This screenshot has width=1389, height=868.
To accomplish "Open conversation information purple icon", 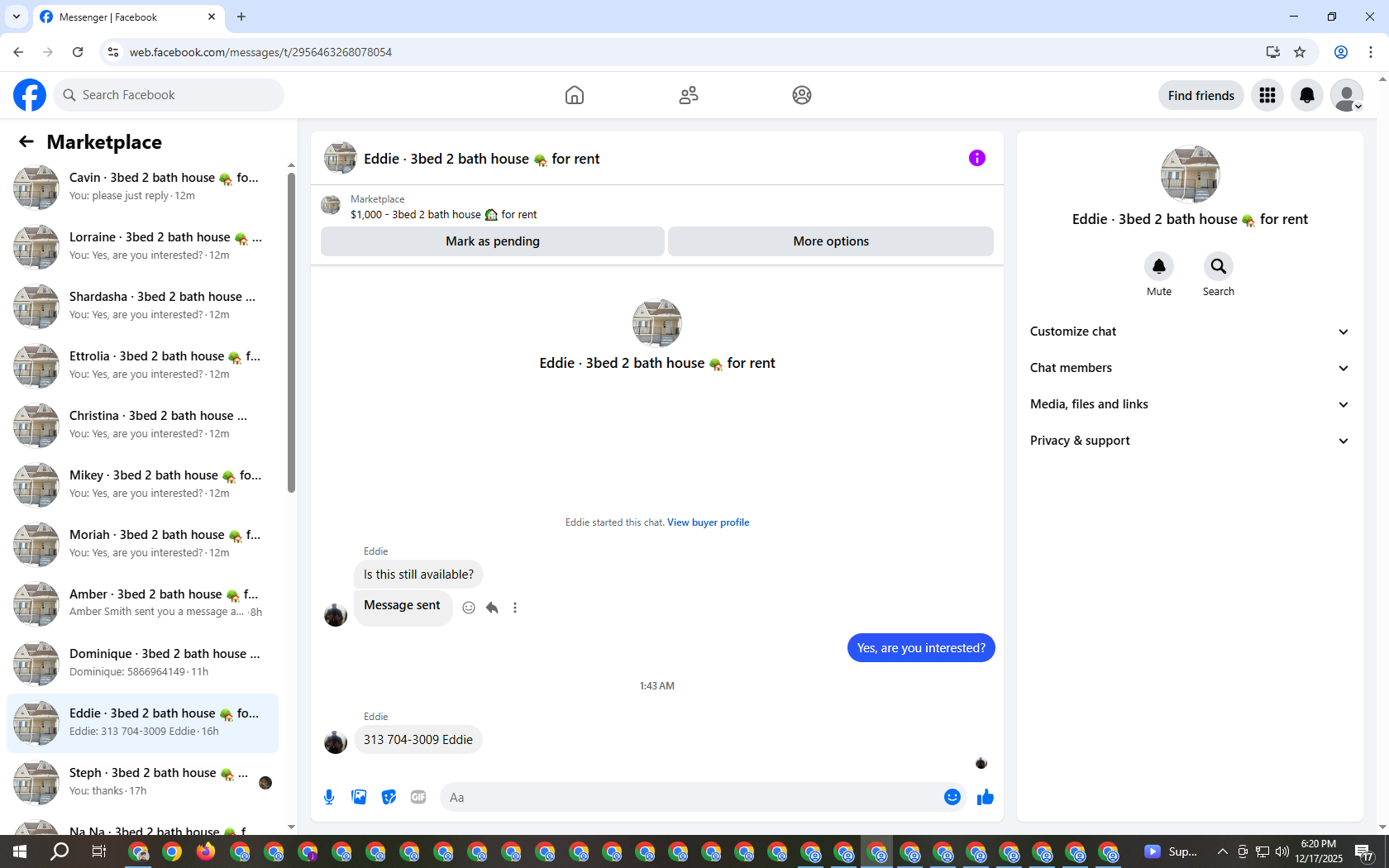I will tap(977, 158).
